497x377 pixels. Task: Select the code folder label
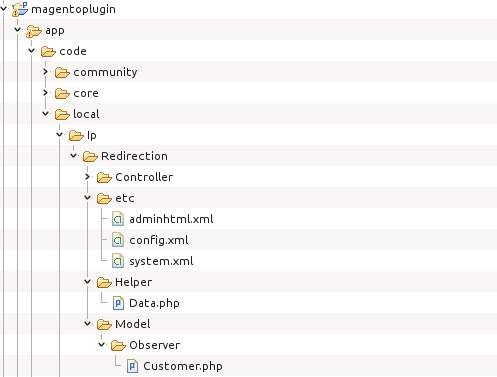pyautogui.click(x=73, y=51)
